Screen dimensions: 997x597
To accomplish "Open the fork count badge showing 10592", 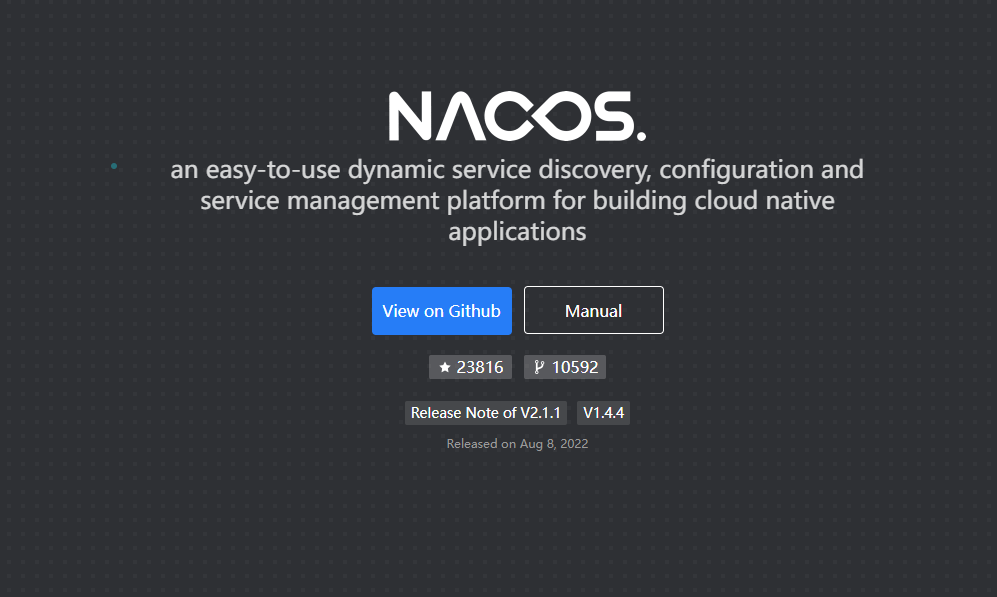I will coord(565,366).
